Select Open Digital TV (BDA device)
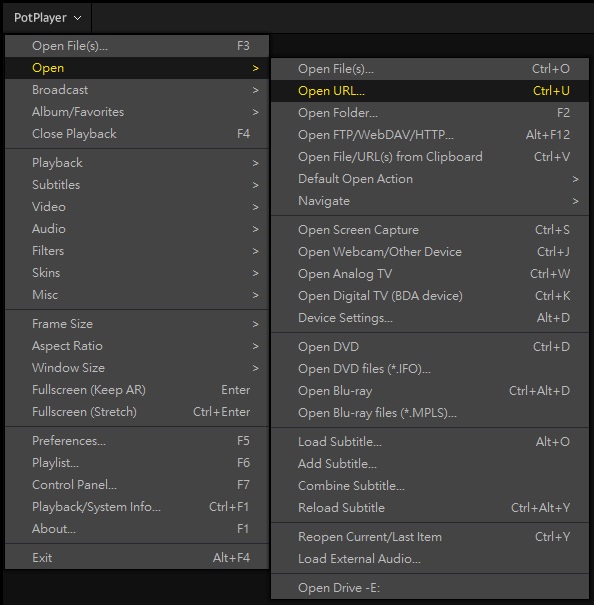Screen dimensions: 594x605 pos(430,296)
